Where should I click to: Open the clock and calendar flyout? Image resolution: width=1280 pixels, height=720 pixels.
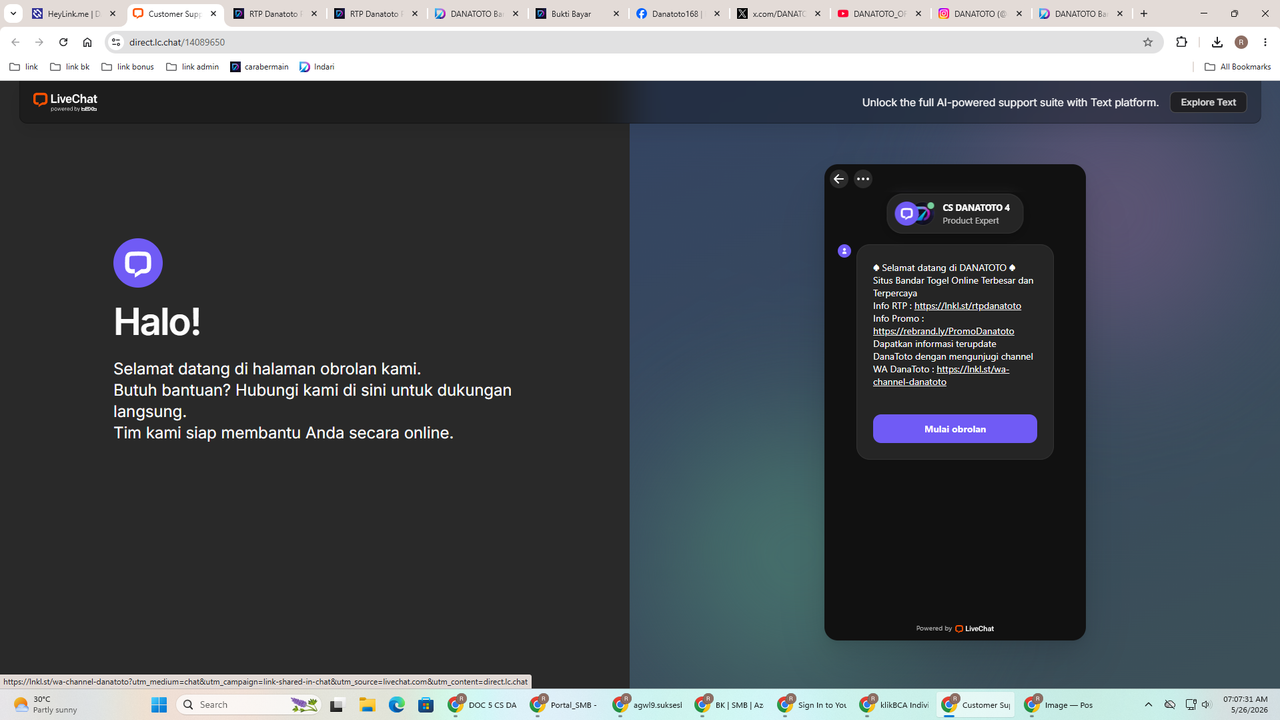point(1246,705)
